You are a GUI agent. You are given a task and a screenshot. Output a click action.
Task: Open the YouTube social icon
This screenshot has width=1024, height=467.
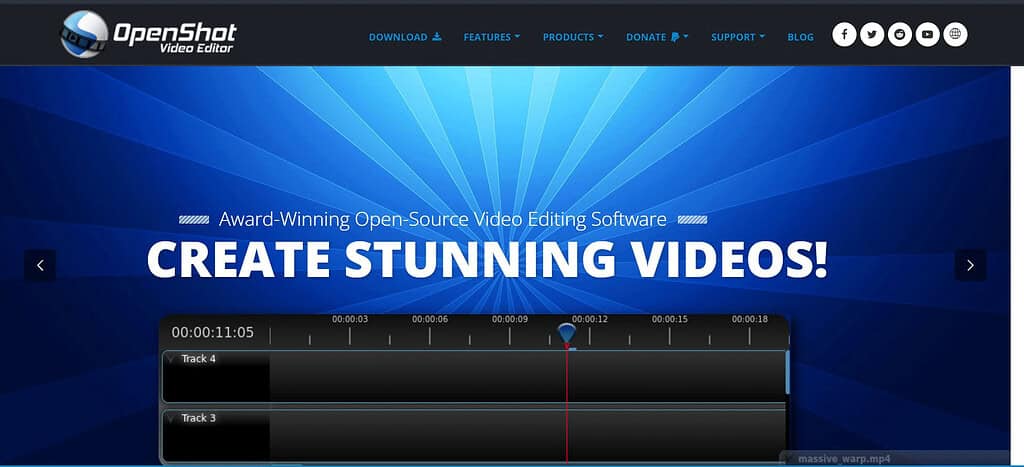[927, 35]
